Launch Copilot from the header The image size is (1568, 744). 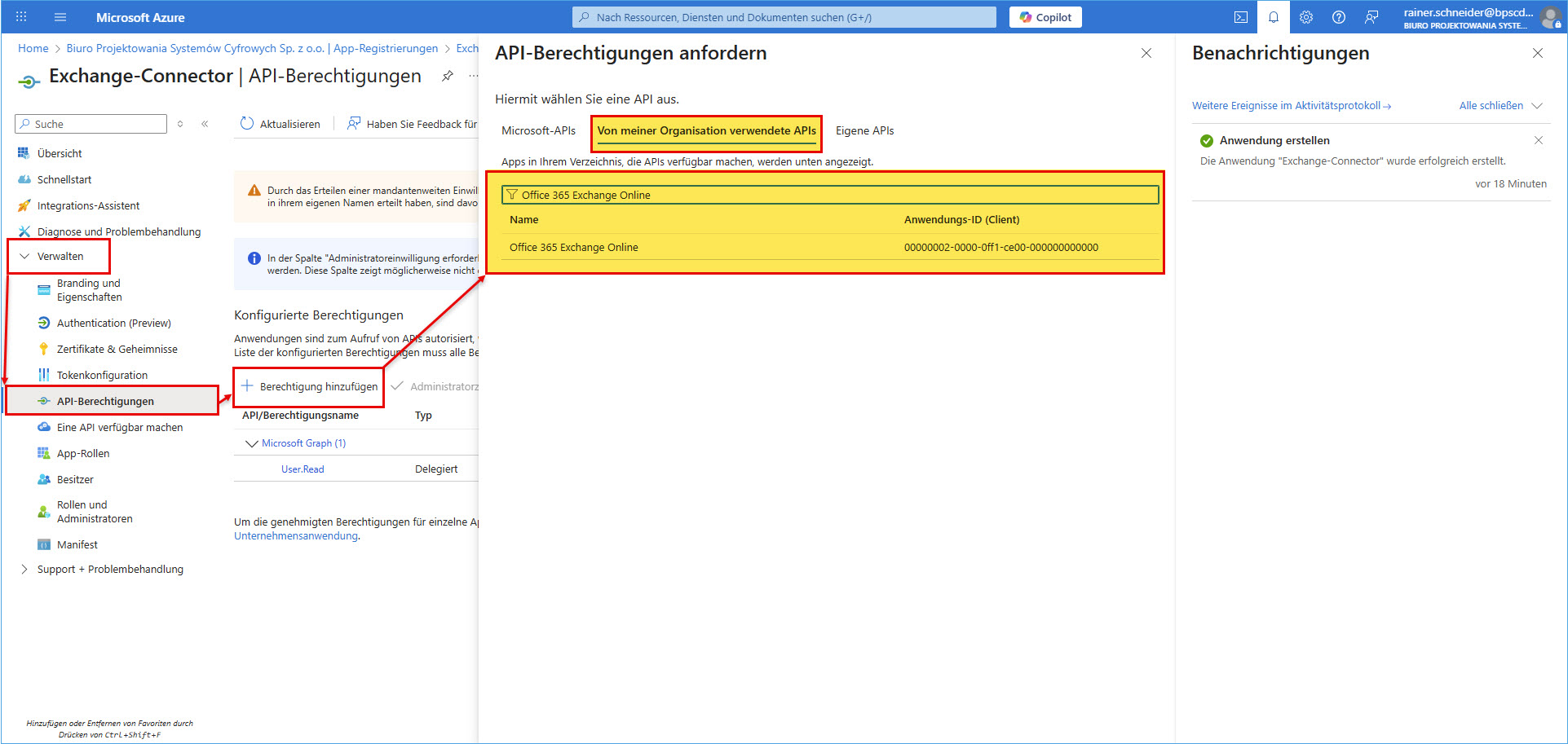(1045, 17)
